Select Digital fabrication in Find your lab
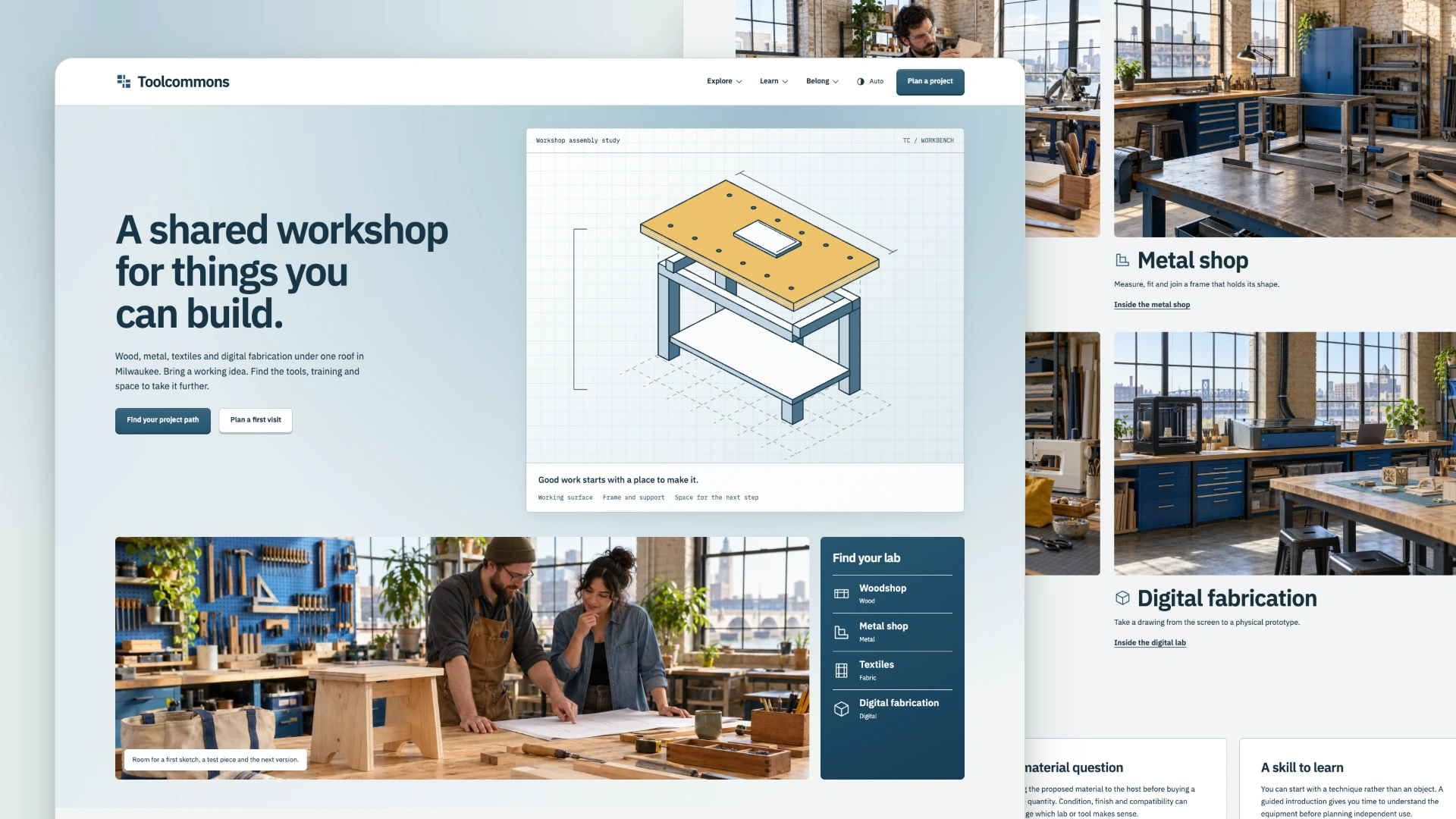The width and height of the screenshot is (1456, 819). pos(892,709)
